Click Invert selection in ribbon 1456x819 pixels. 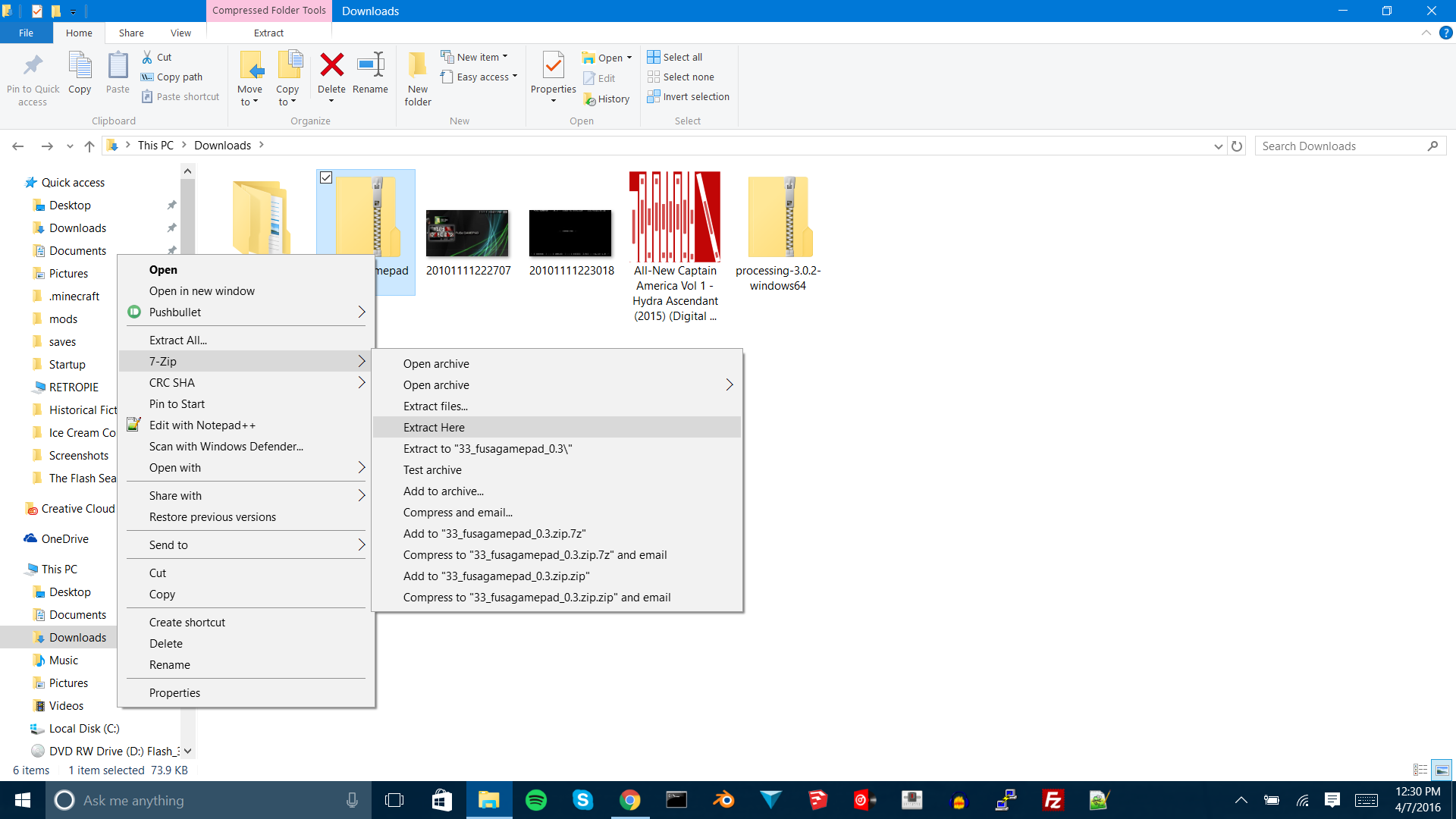(688, 96)
